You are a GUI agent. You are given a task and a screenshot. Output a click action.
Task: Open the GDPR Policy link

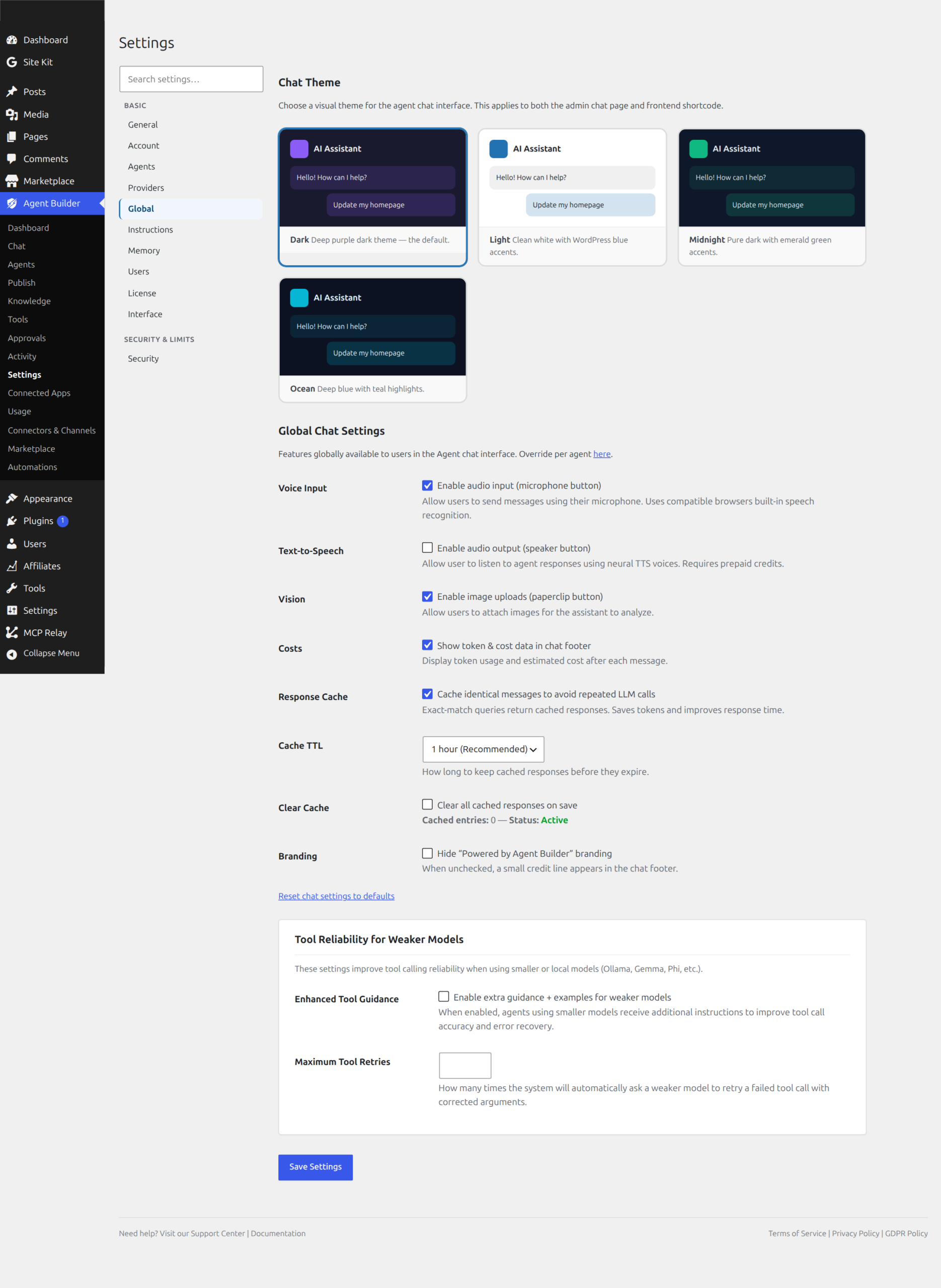pos(906,1233)
